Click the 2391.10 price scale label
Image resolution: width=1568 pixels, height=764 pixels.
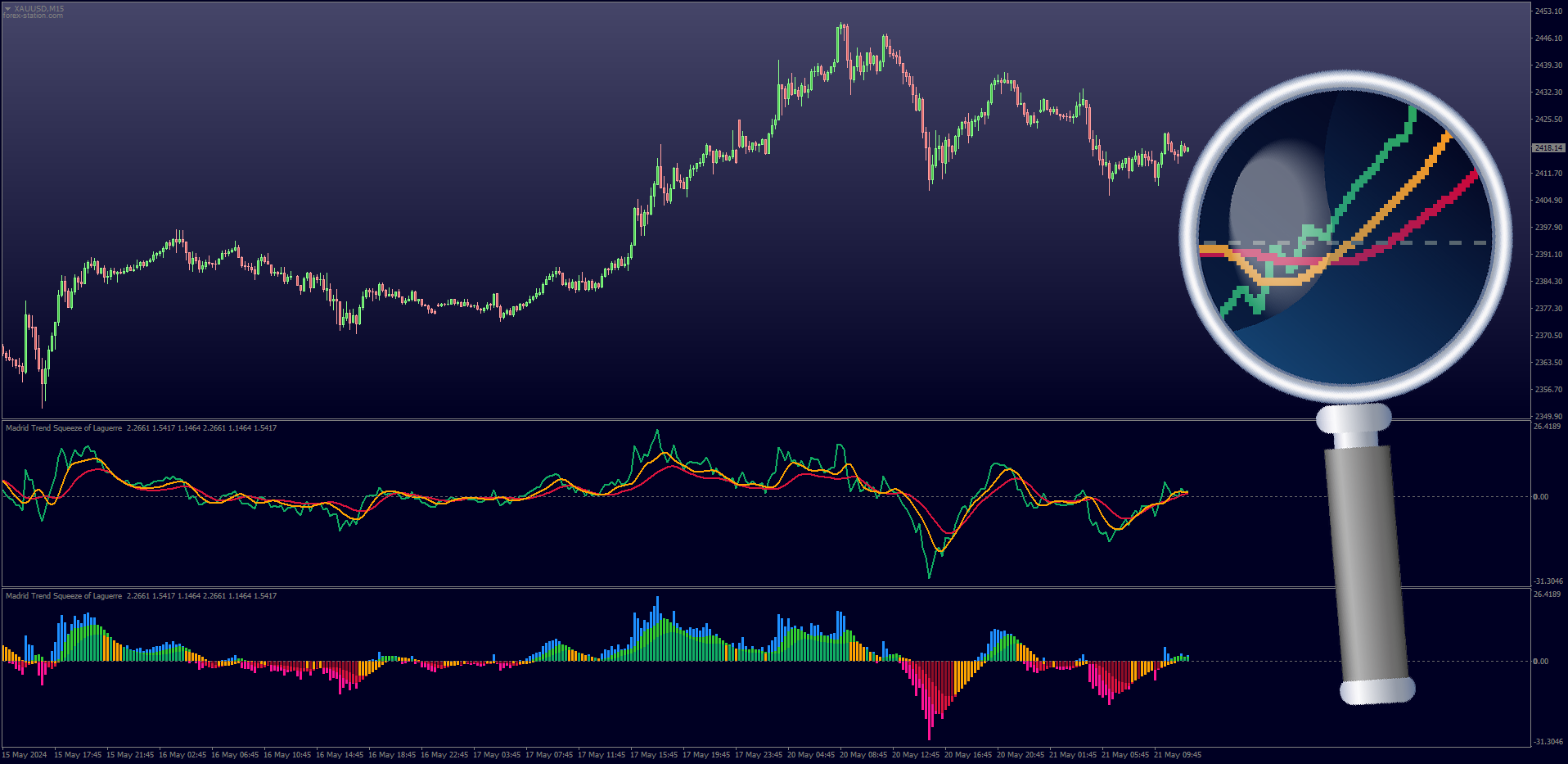[x=1548, y=255]
